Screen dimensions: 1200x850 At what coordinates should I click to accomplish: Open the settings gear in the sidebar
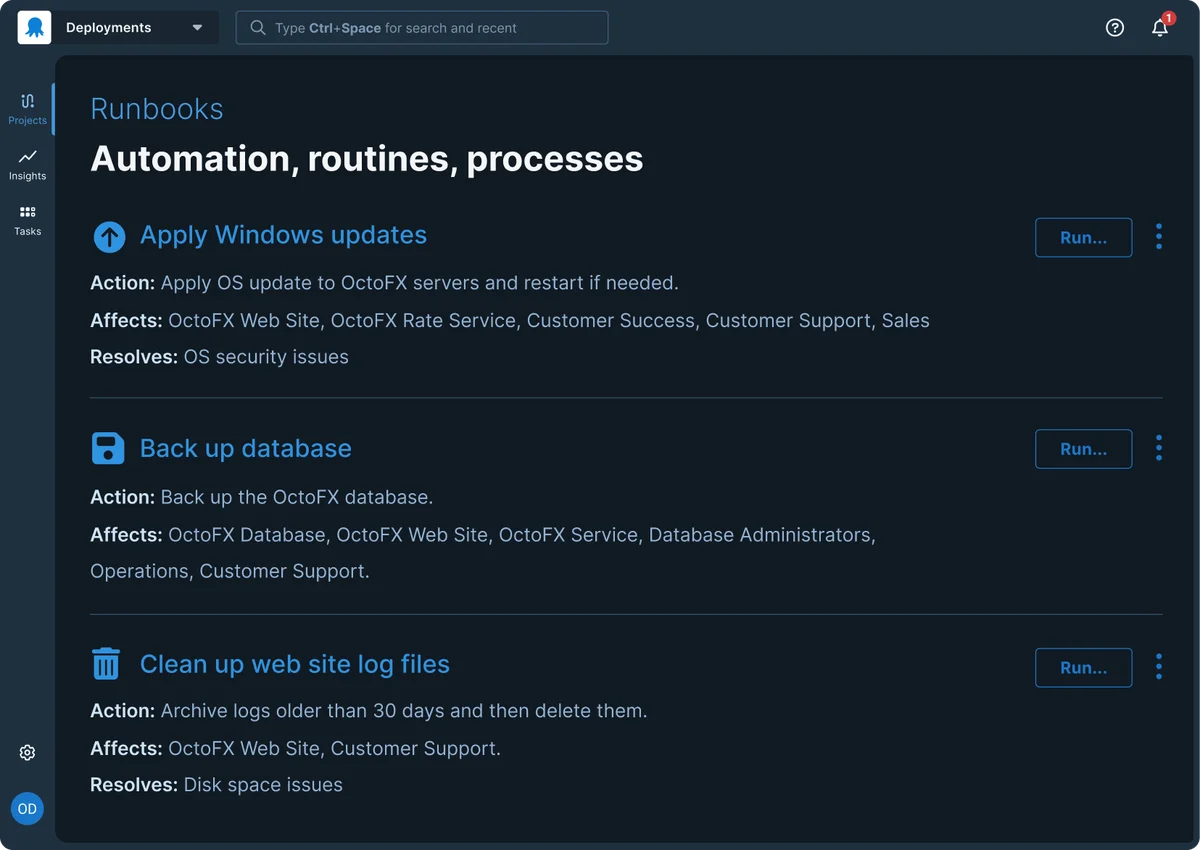click(27, 753)
